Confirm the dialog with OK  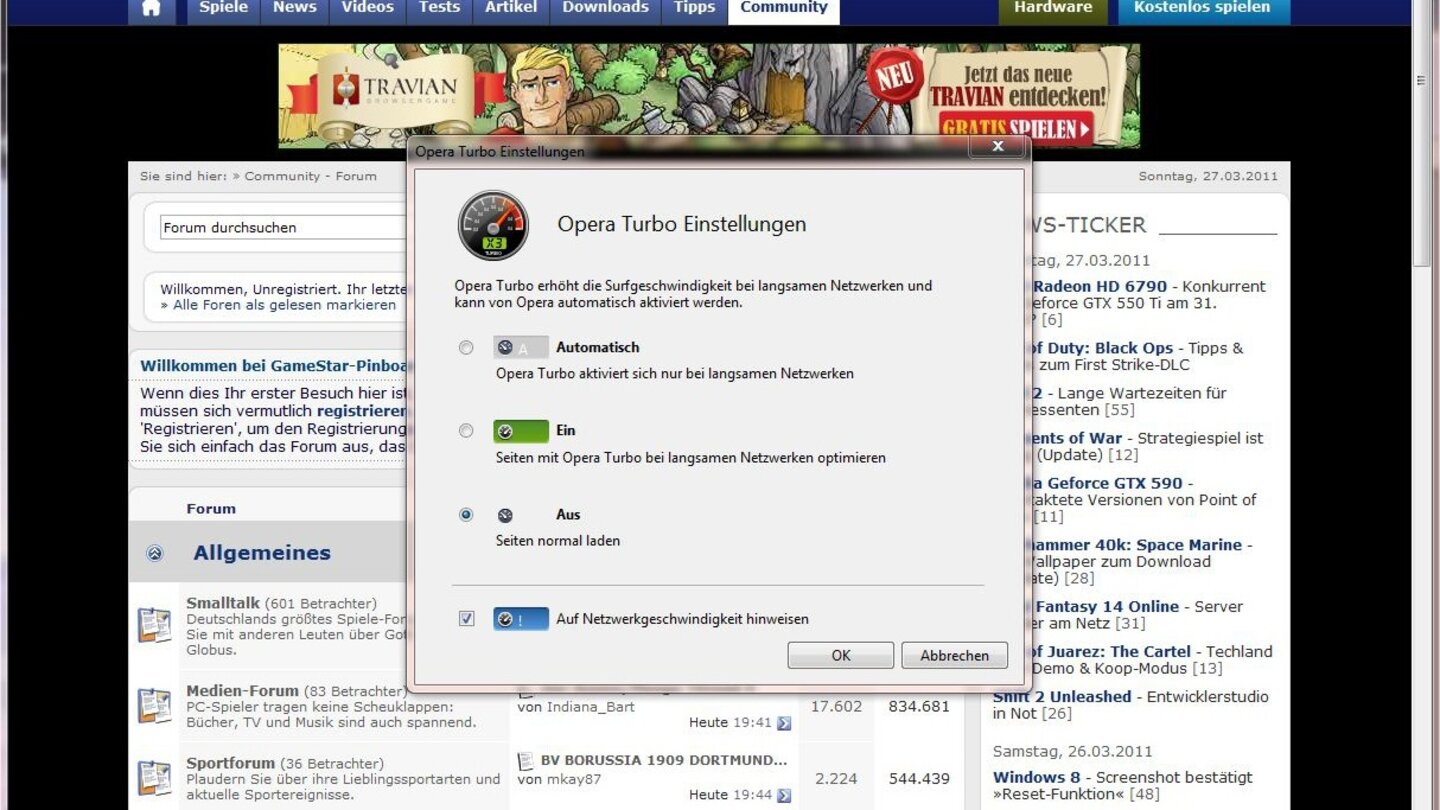[840, 655]
